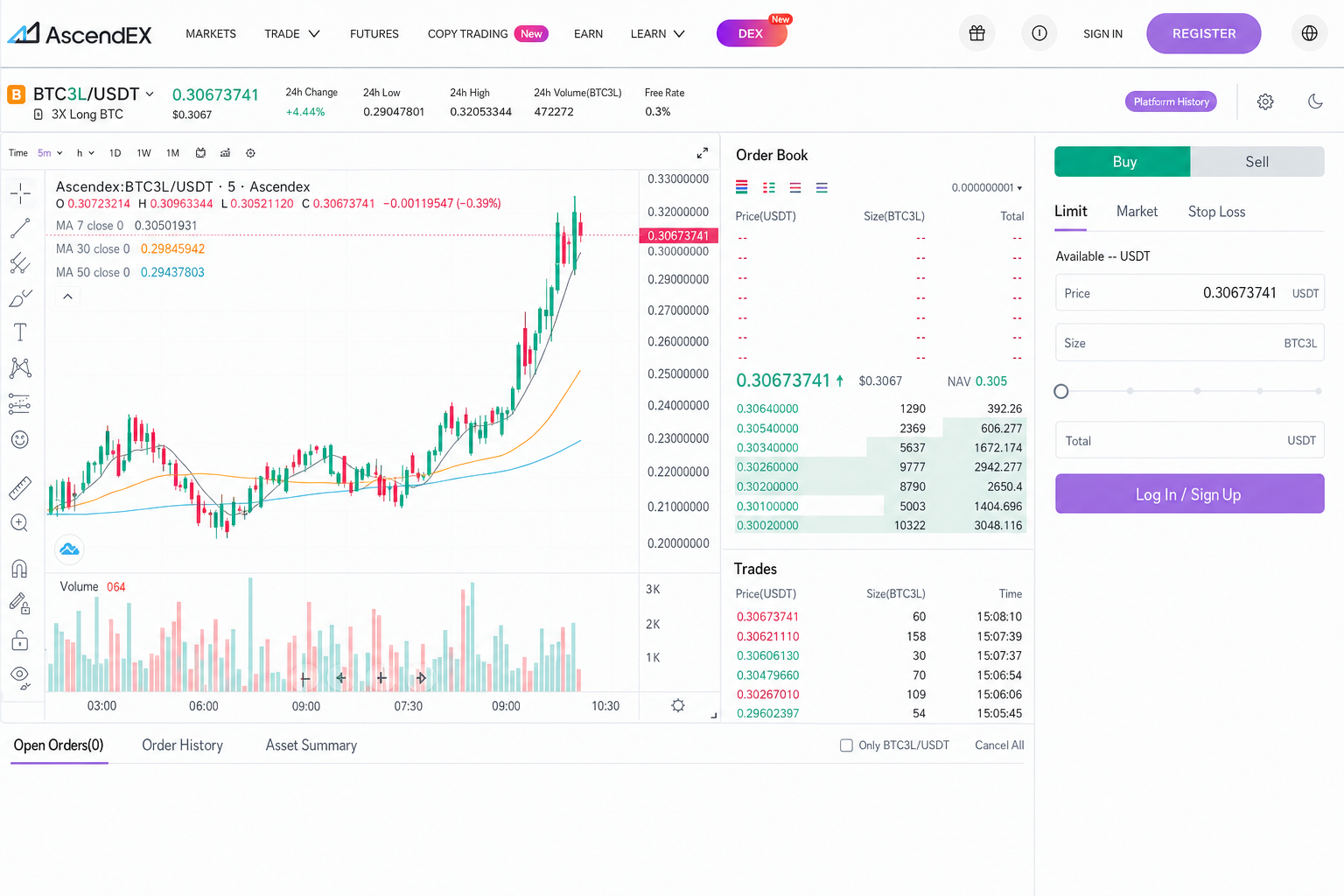1344x896 pixels.
Task: Select the prediction and measurement tool
Action: pos(20,403)
